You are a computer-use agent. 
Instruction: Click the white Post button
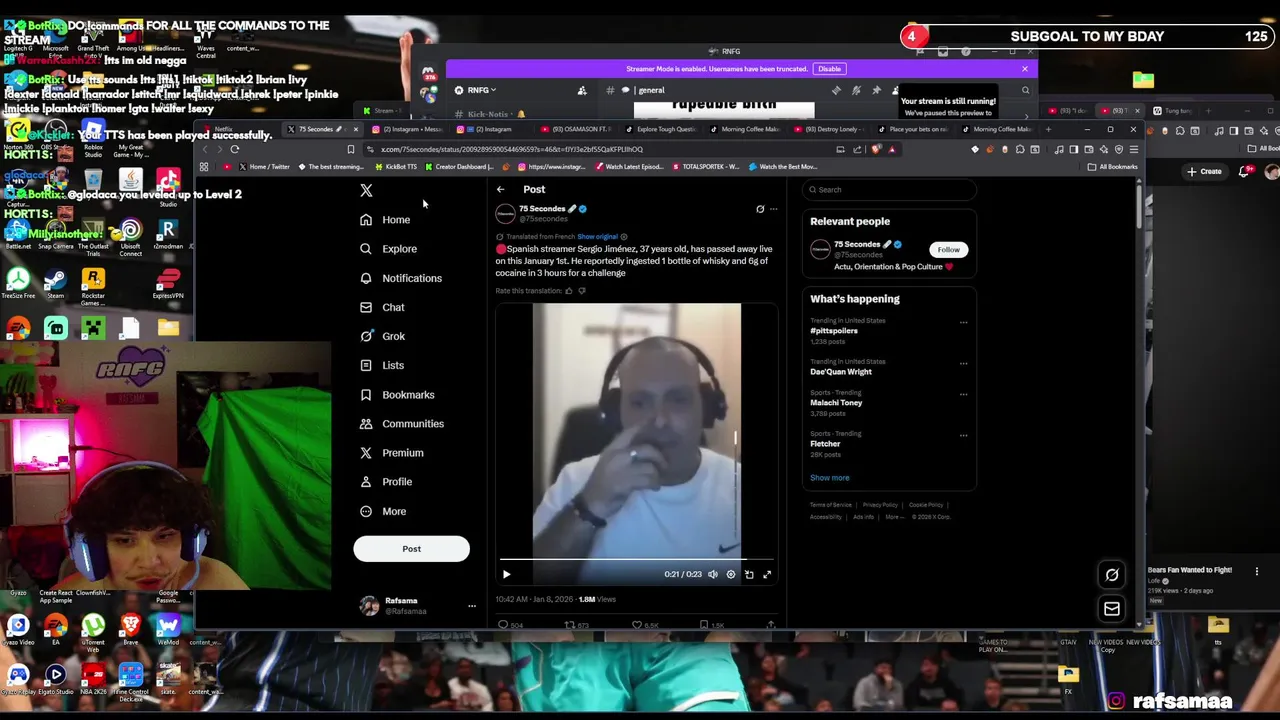click(411, 548)
